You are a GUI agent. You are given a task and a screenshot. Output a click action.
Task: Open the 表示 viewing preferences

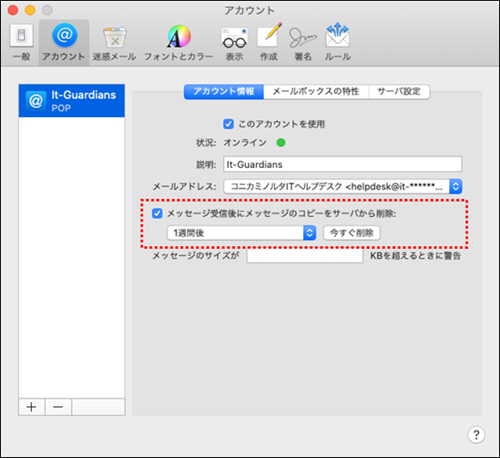coord(234,42)
